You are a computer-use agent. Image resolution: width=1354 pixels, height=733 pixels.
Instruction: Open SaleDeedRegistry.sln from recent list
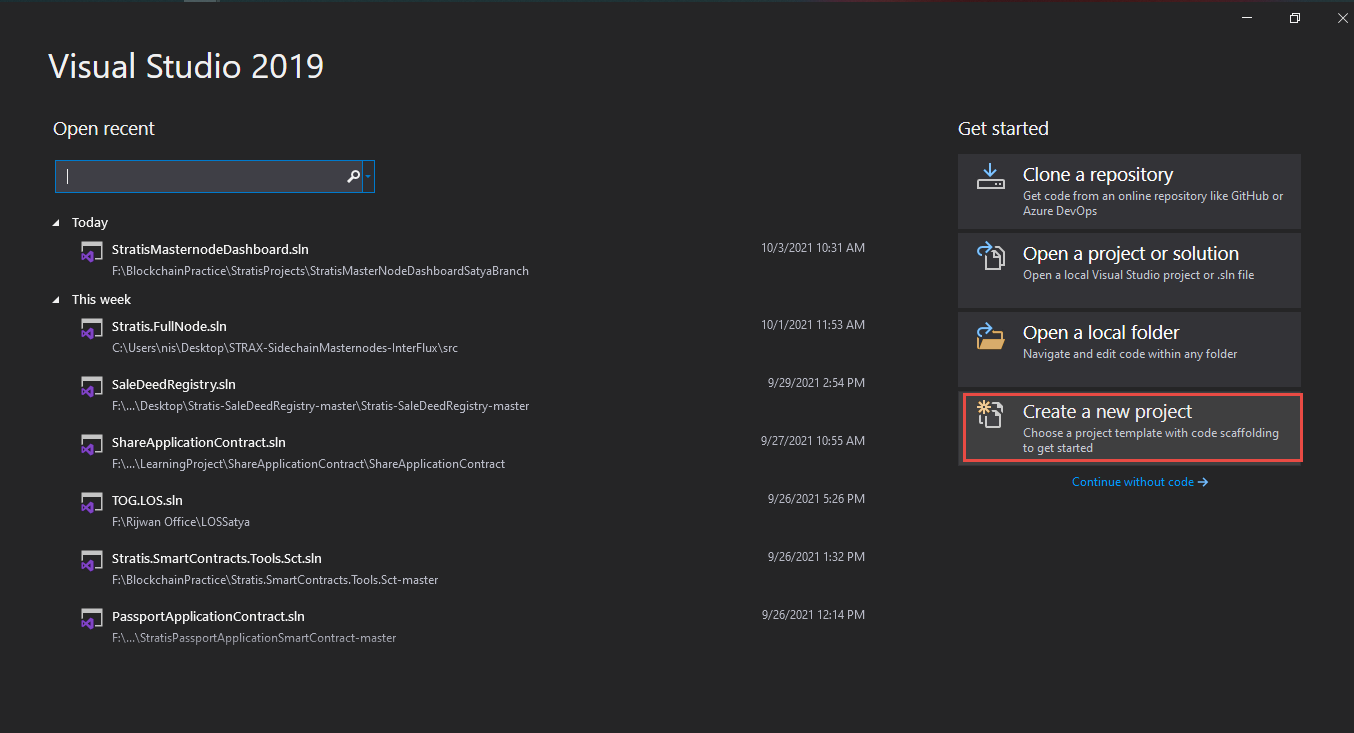pyautogui.click(x=174, y=385)
